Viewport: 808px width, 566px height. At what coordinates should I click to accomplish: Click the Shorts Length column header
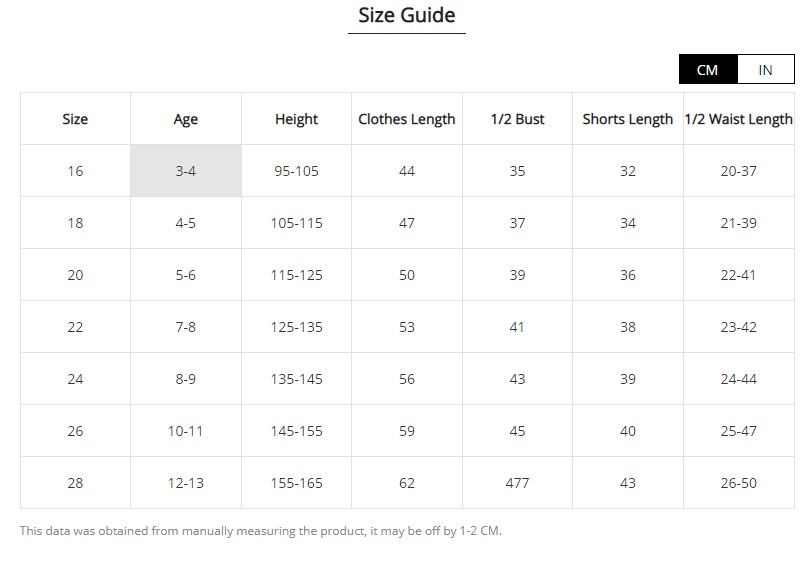pos(628,119)
